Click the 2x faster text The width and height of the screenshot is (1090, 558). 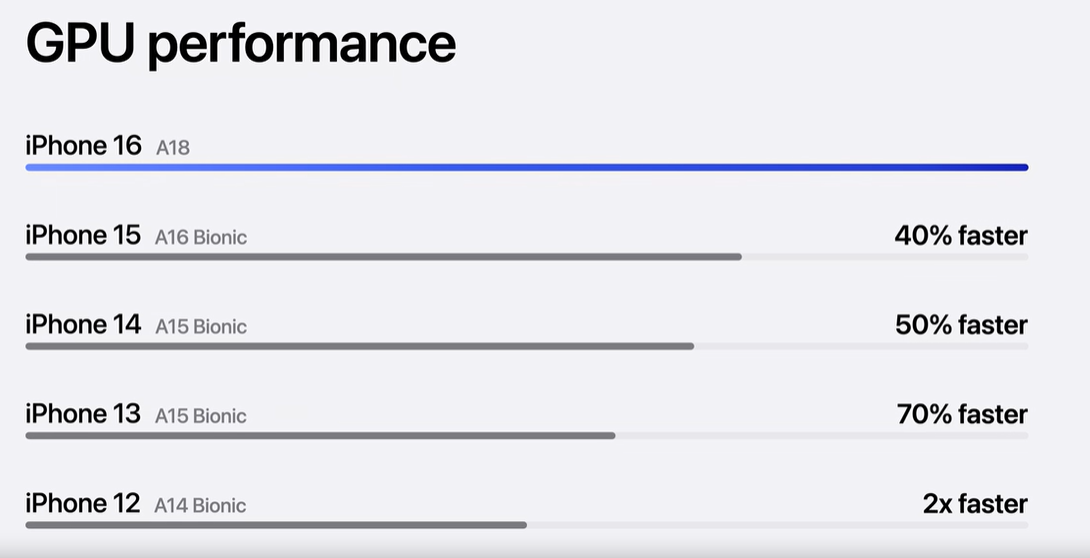pyautogui.click(x=975, y=504)
